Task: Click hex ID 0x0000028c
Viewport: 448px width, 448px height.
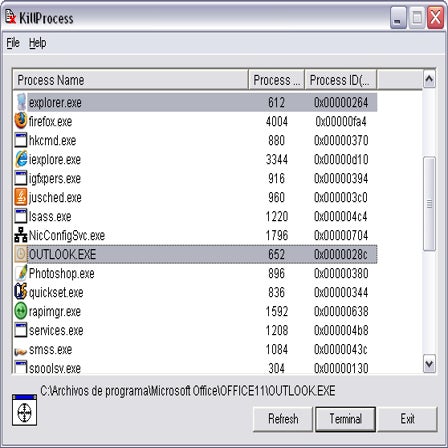Action: tap(341, 255)
